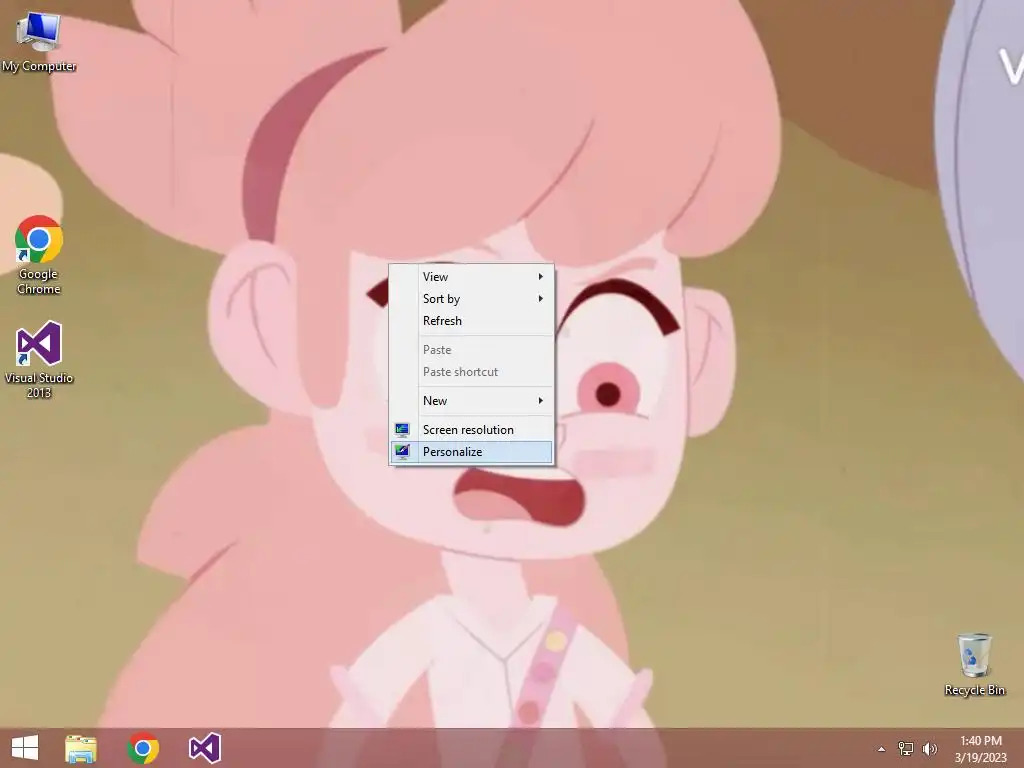Choose Screen resolution in context menu

[472, 430]
